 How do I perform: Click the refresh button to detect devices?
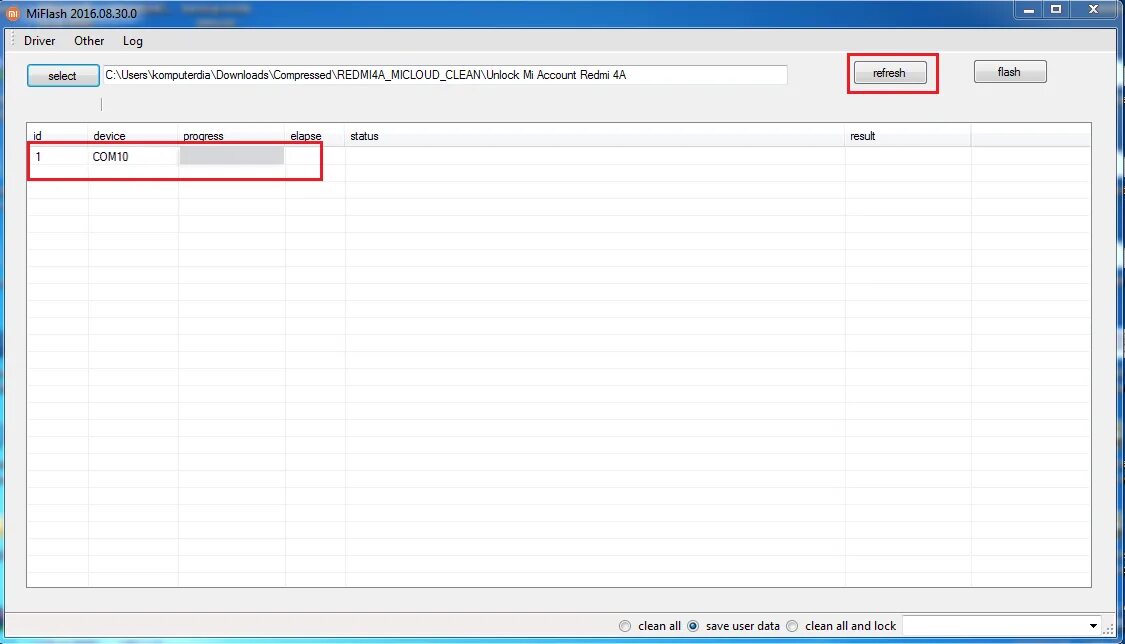click(x=891, y=72)
